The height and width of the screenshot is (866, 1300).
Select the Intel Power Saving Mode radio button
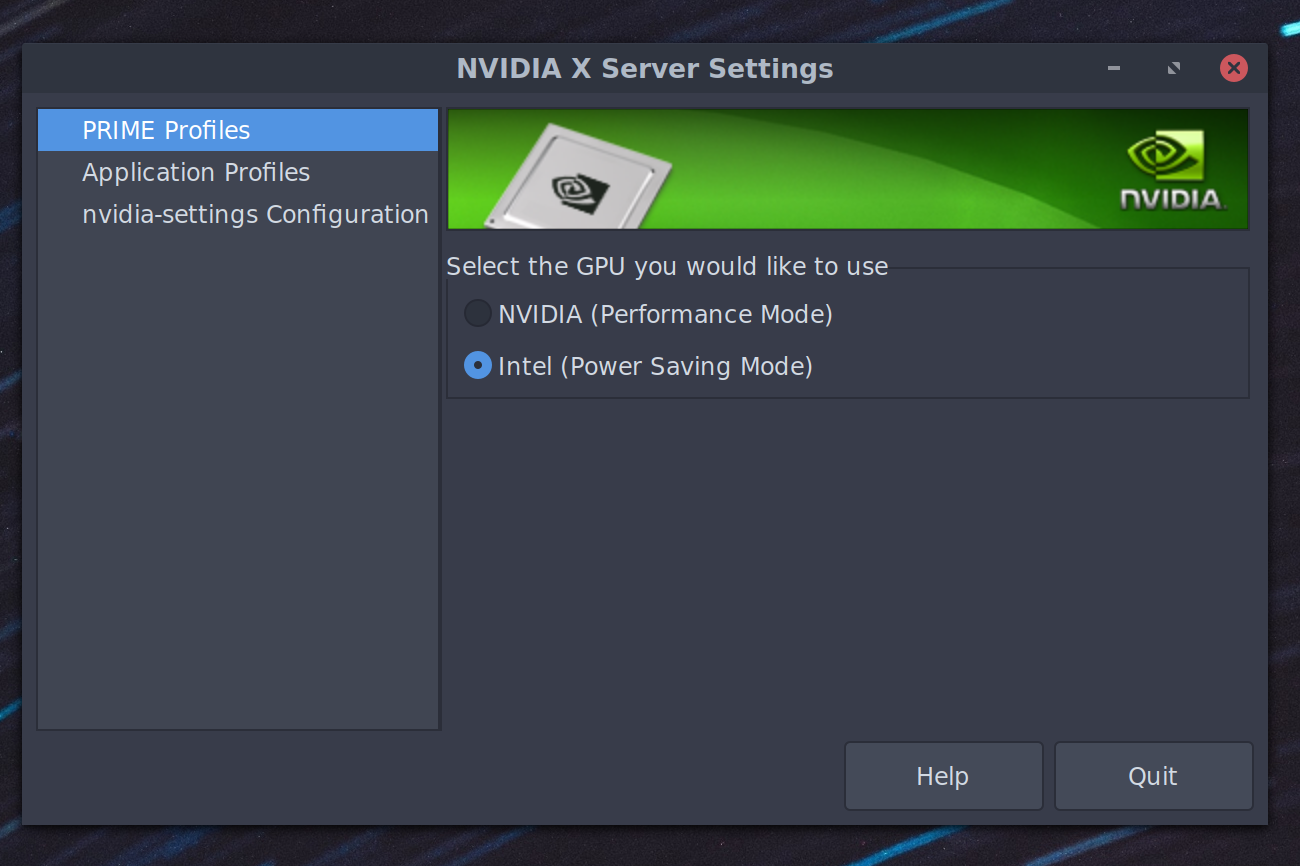[x=478, y=366]
